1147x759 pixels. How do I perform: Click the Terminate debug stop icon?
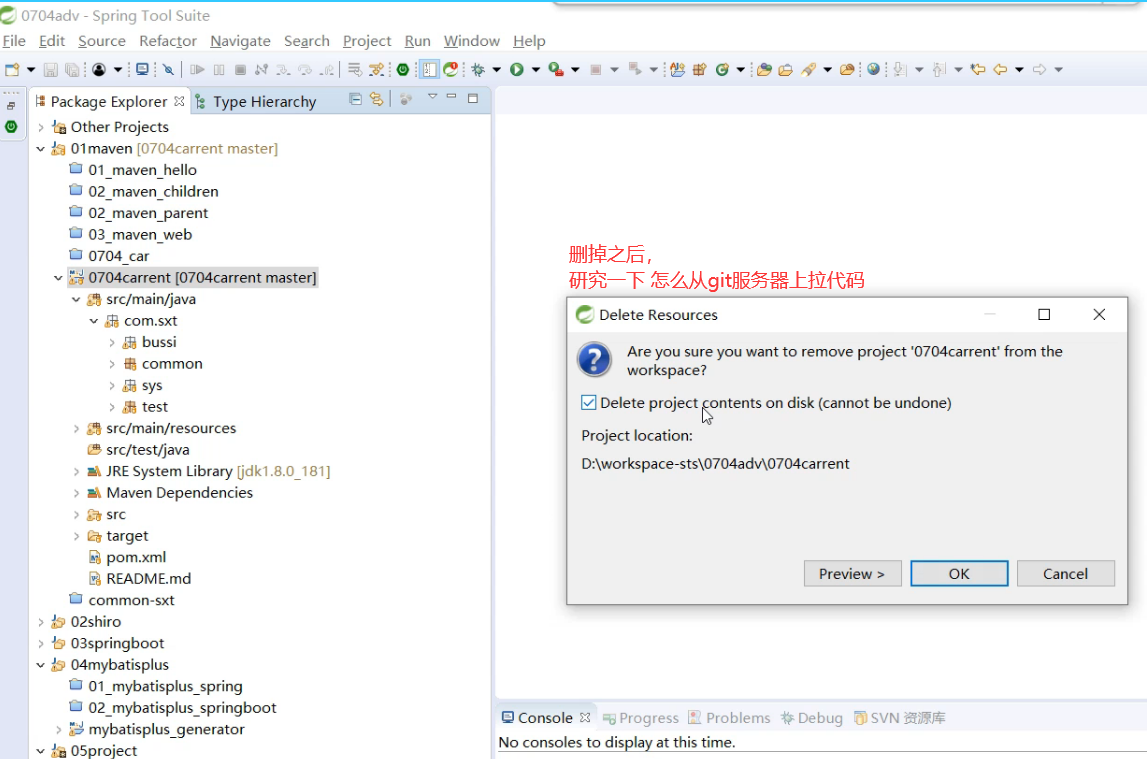click(240, 69)
